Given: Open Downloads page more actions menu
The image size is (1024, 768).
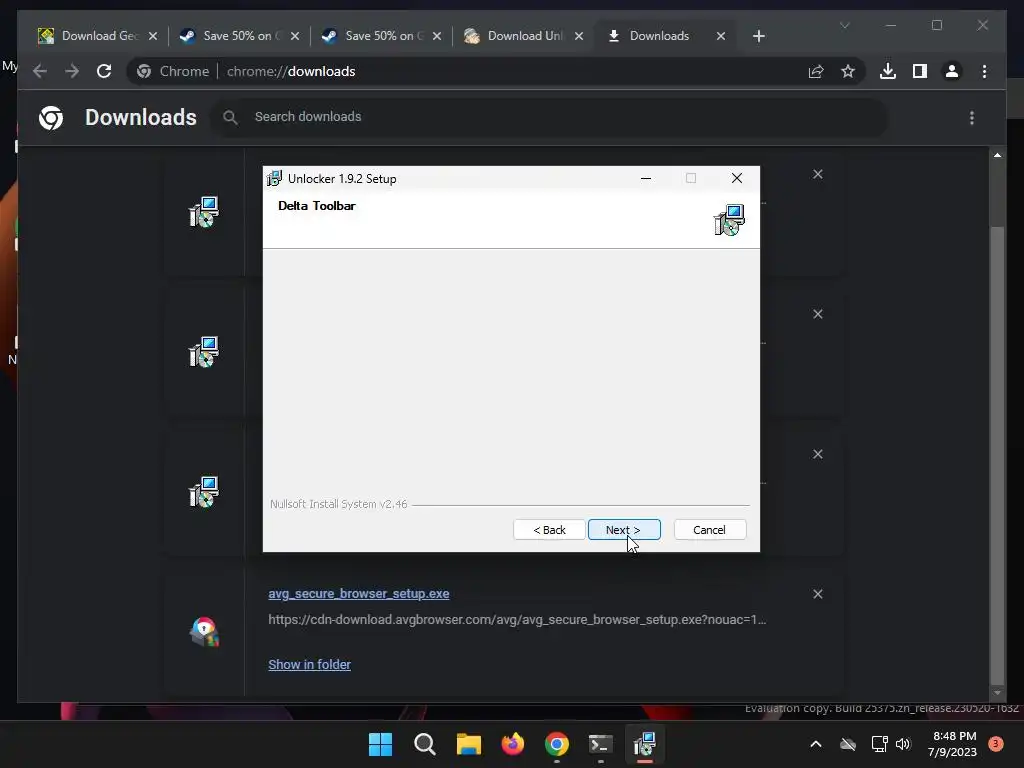Looking at the screenshot, I should 972,118.
